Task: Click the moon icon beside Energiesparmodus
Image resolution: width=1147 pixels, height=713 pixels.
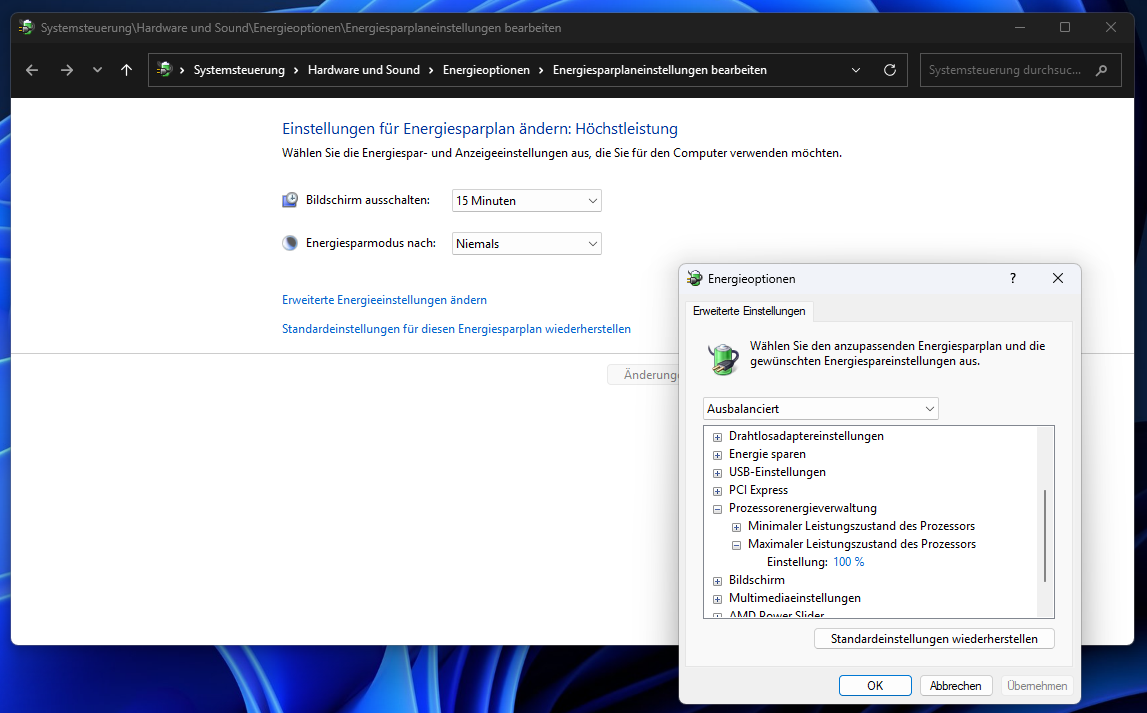Action: [x=290, y=243]
